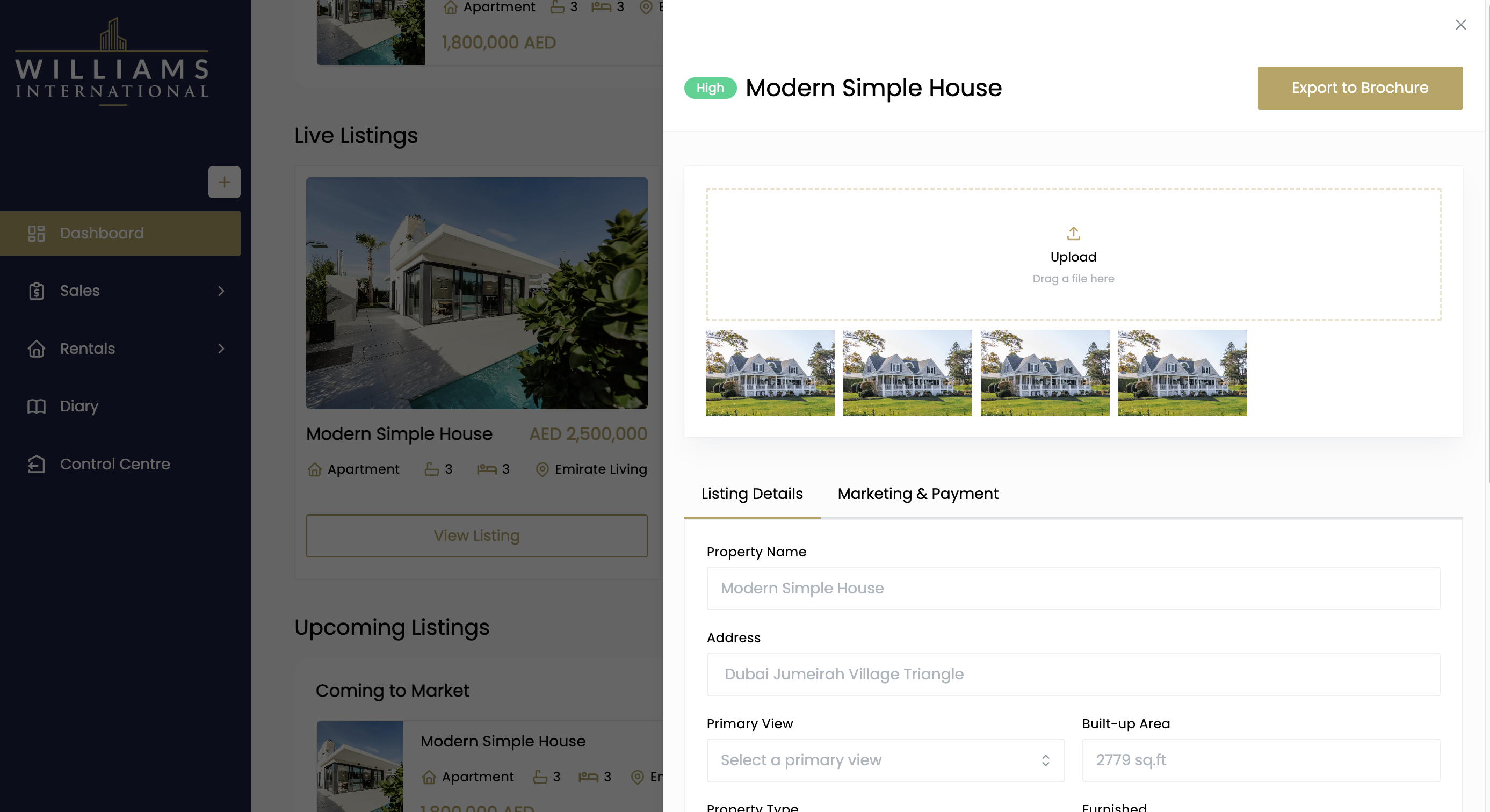Click the Sales clipboard icon
1490x812 pixels.
37,291
